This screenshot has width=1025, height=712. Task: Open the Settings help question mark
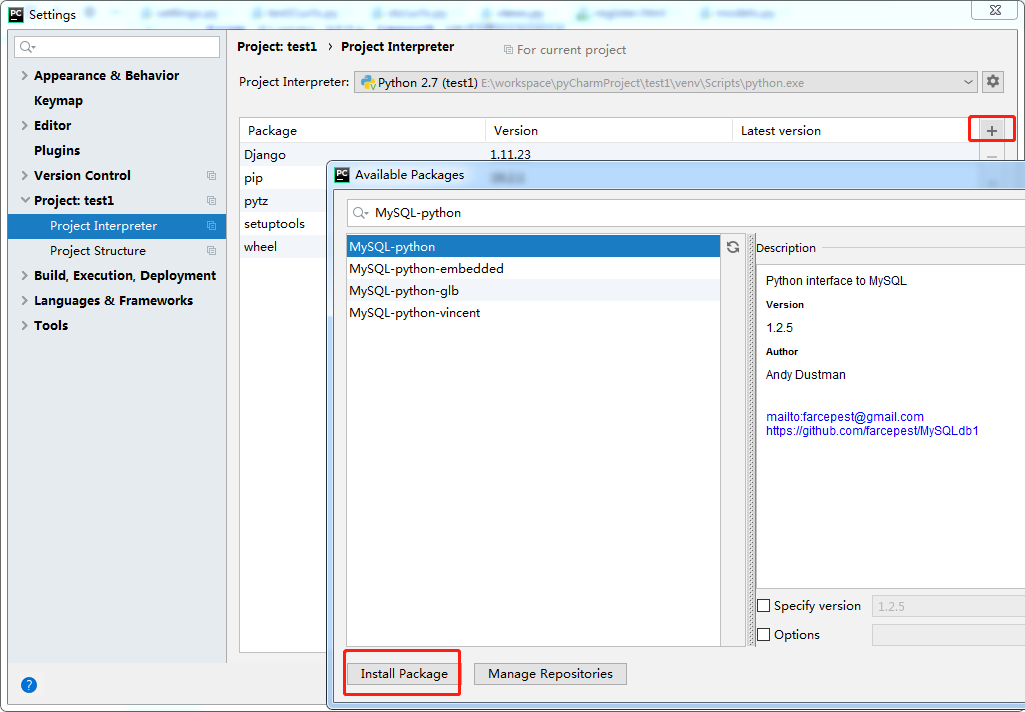[x=29, y=685]
